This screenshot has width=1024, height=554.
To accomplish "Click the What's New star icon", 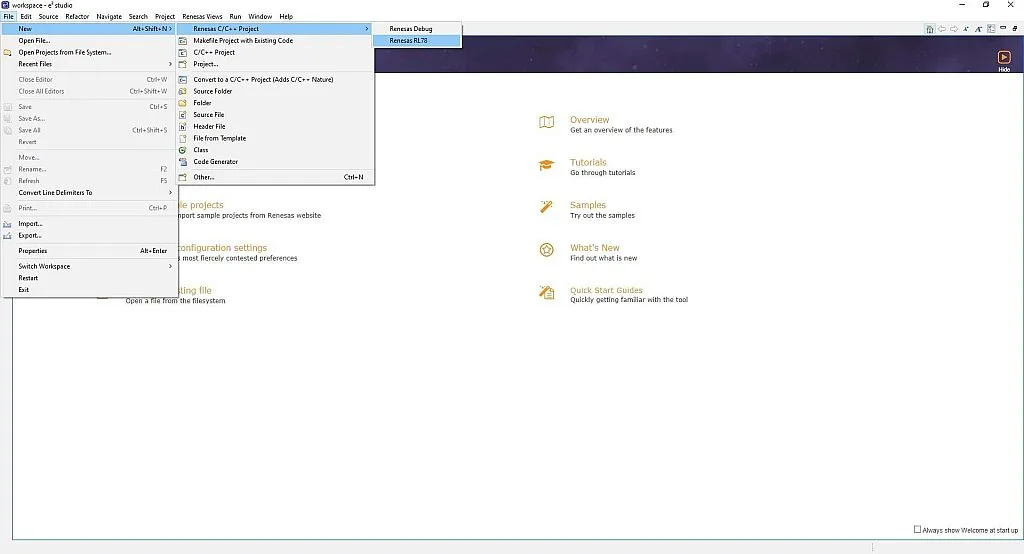I will pos(546,250).
